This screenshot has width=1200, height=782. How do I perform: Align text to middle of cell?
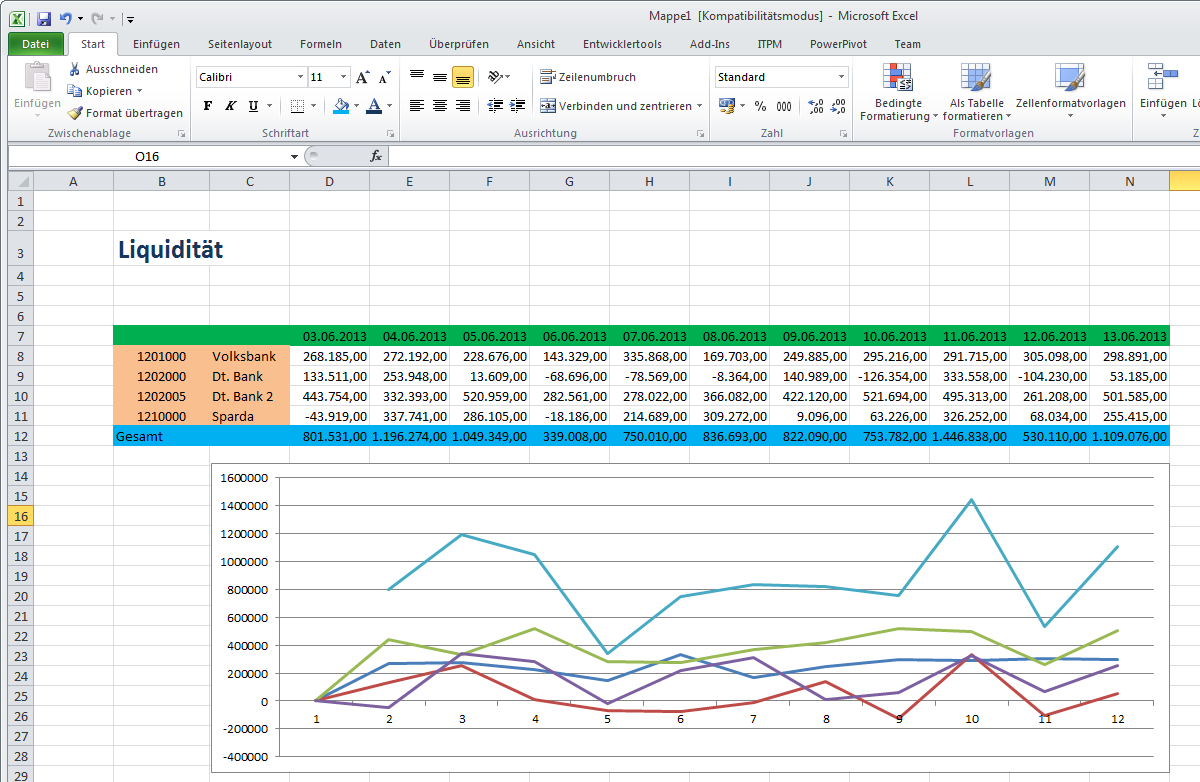point(440,77)
